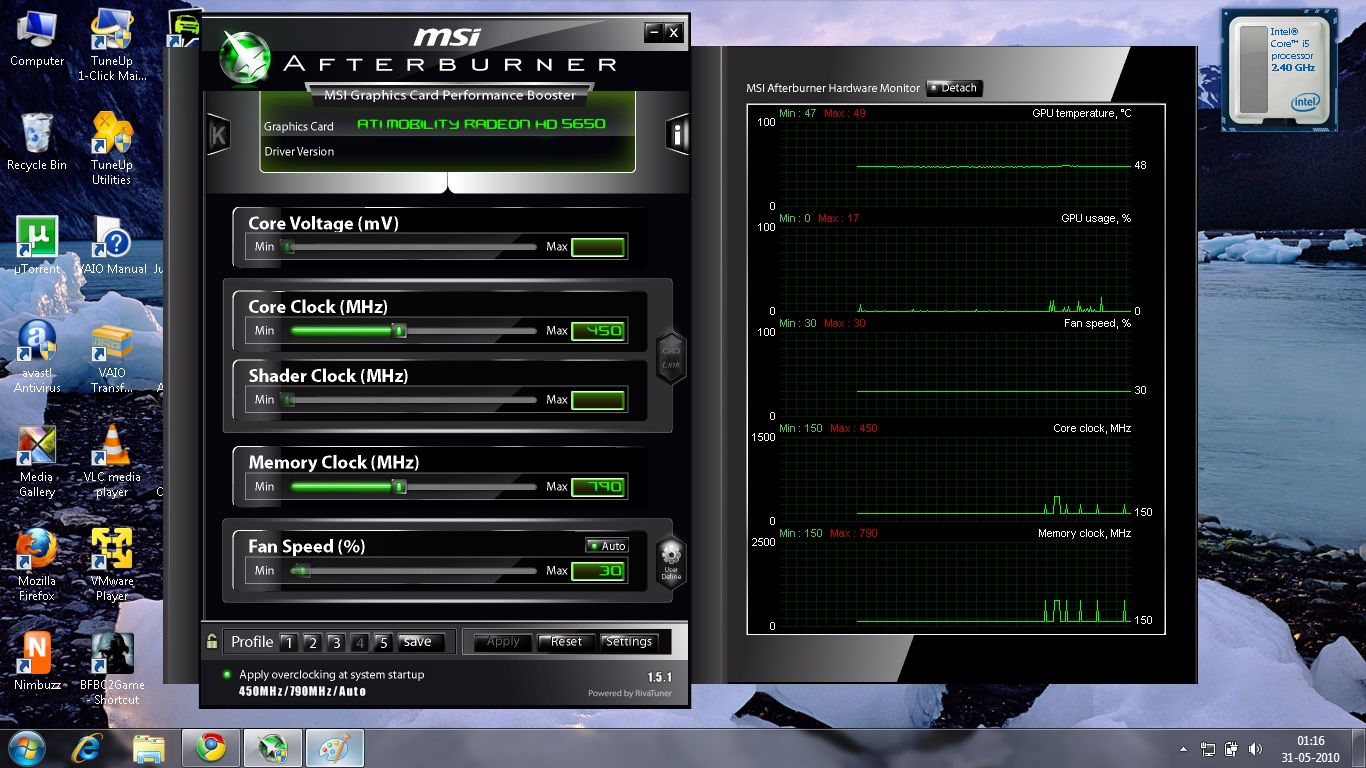The width and height of the screenshot is (1366, 768).
Task: Click the Kombustor "K" side button
Action: click(218, 135)
